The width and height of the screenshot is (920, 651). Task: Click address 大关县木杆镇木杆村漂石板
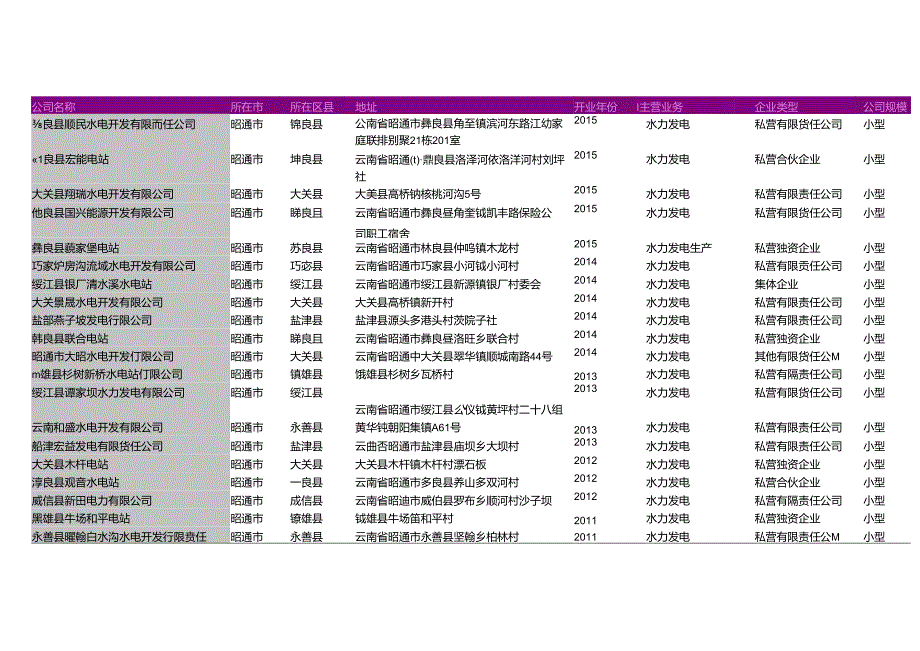click(x=421, y=464)
